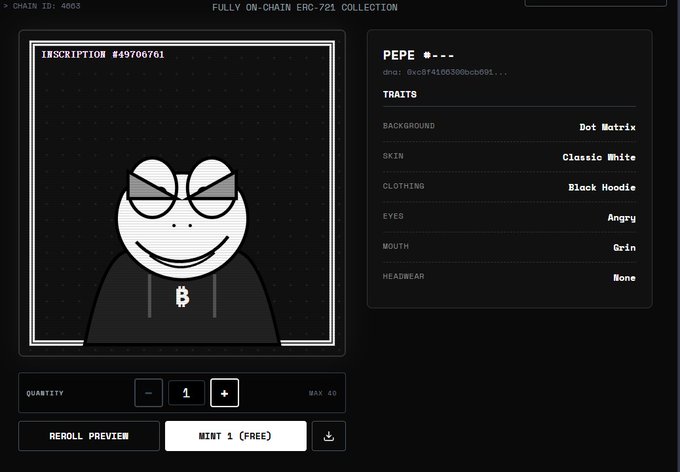Click the INSCRIPTION #49706761 label
Screen dimensions: 680x472
(x=103, y=55)
